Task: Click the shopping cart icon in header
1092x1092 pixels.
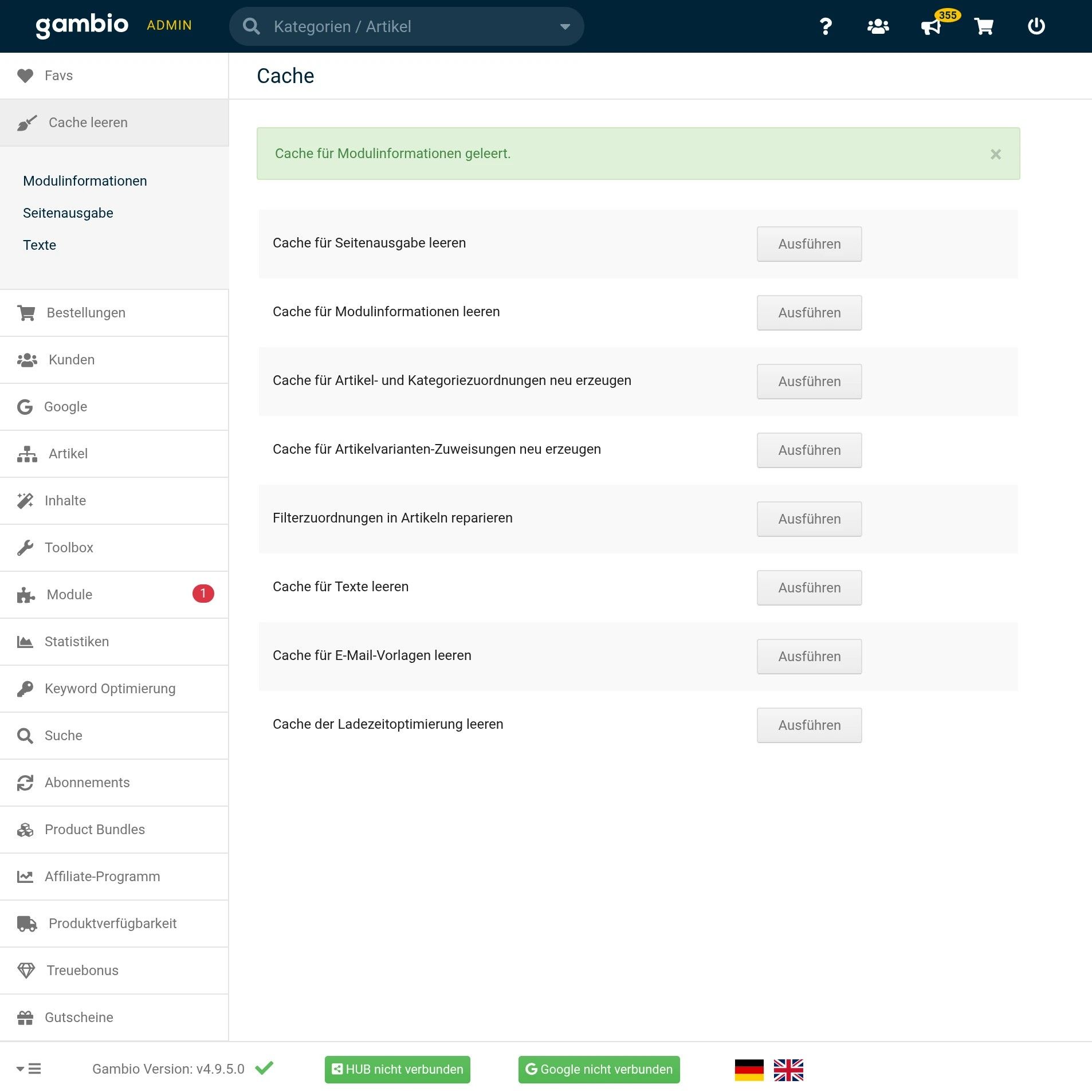Action: click(984, 26)
